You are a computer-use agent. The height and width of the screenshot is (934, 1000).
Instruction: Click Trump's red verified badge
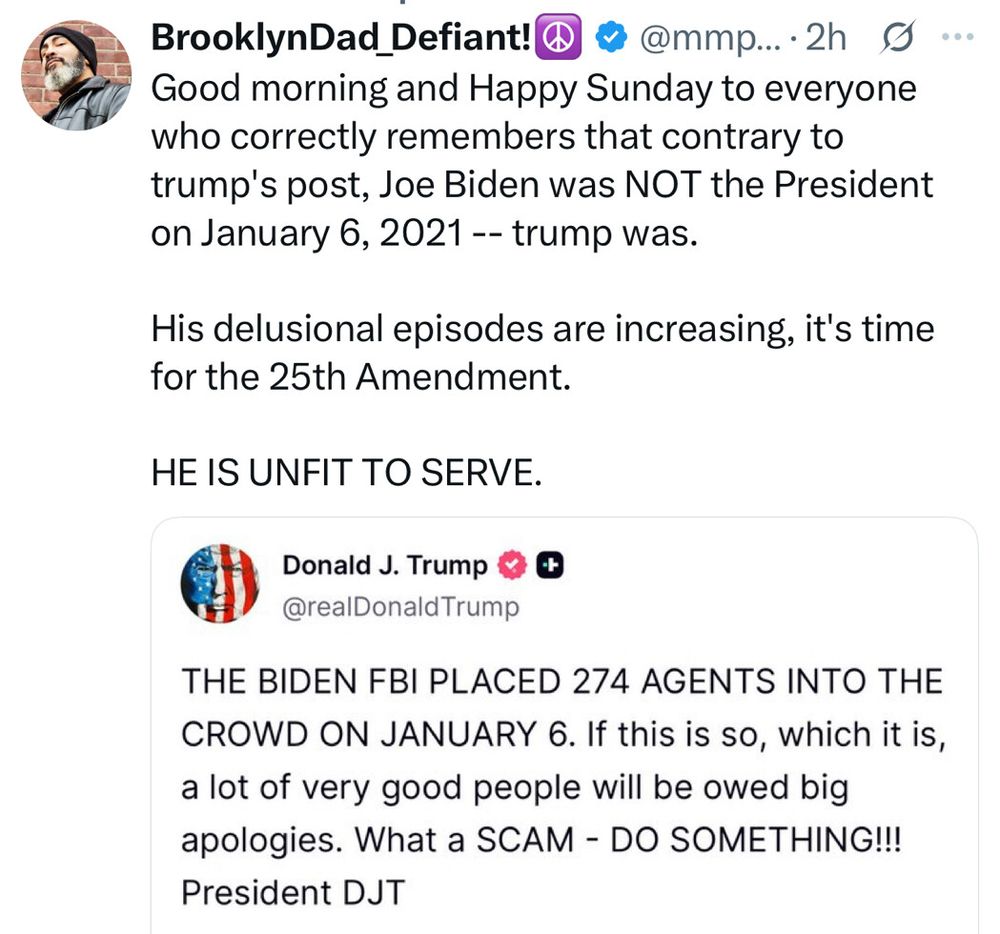click(x=511, y=566)
